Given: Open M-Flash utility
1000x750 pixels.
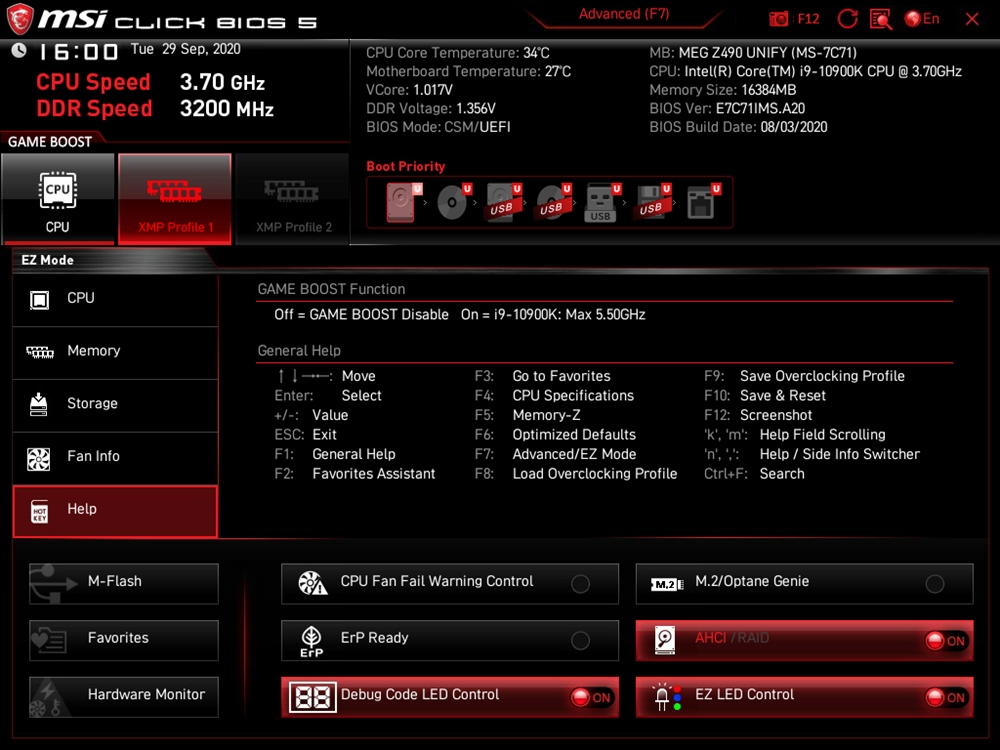Looking at the screenshot, I should (x=124, y=584).
